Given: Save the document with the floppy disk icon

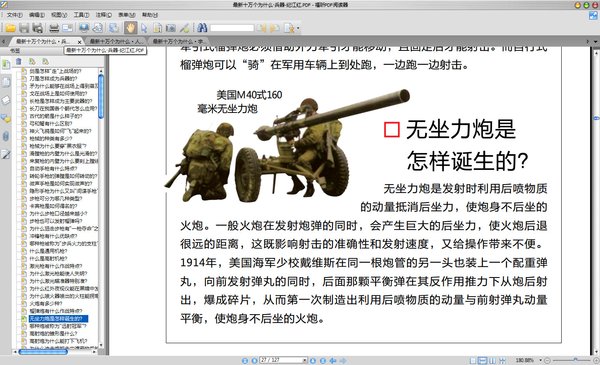Looking at the screenshot, I should (24, 28).
